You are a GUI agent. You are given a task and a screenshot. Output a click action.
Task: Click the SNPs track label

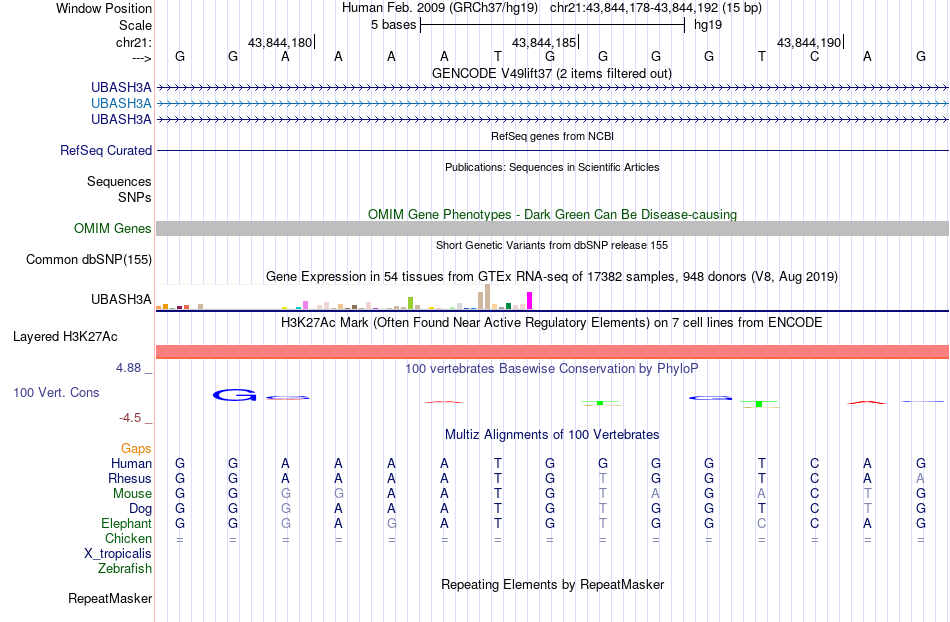tap(135, 197)
